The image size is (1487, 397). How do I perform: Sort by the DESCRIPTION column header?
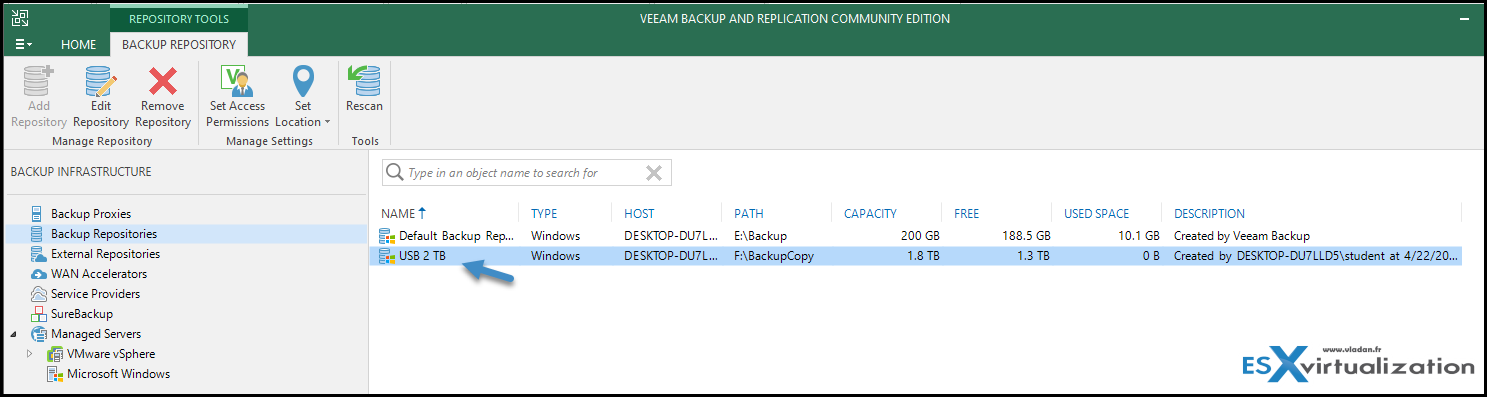1209,213
